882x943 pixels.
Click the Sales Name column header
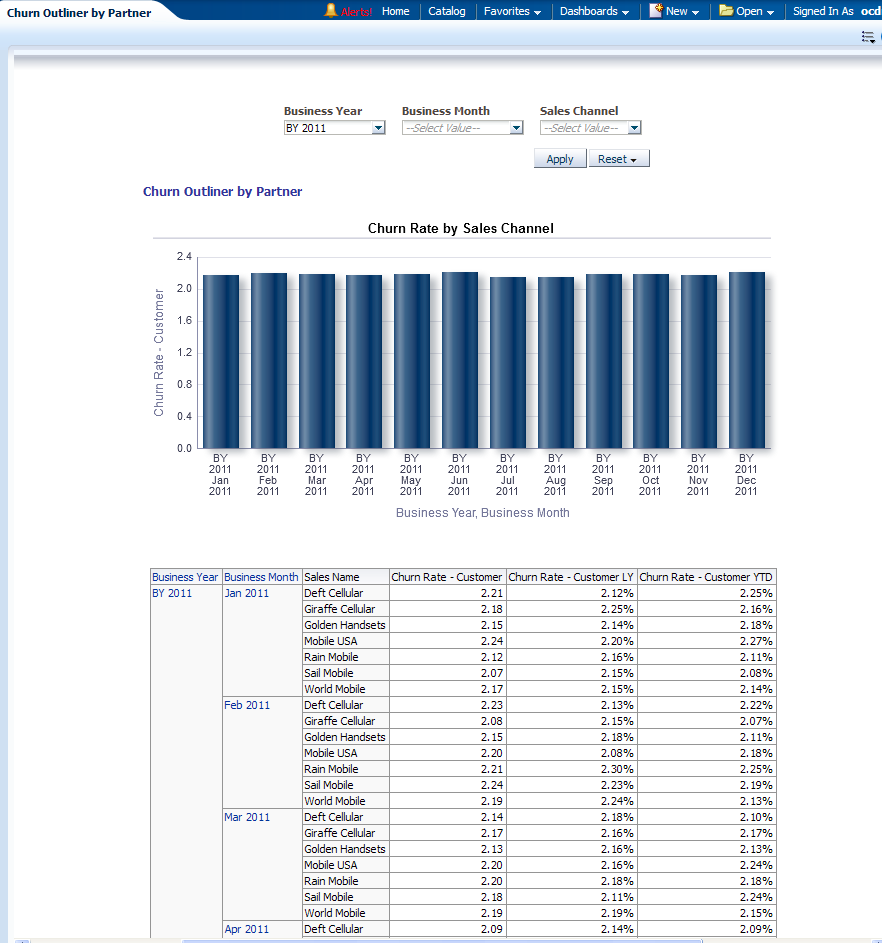point(332,577)
